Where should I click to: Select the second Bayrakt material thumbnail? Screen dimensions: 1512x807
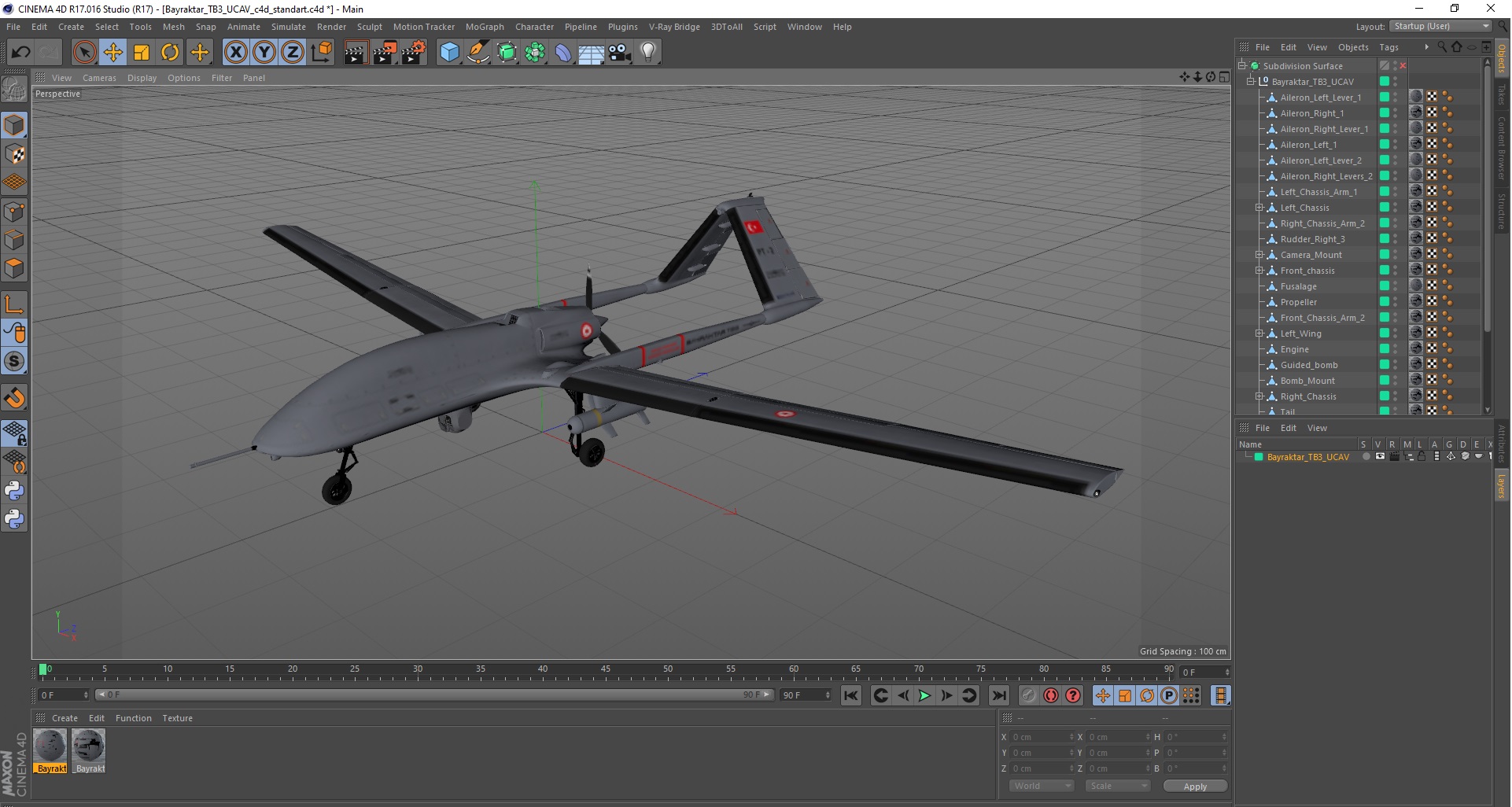89,751
